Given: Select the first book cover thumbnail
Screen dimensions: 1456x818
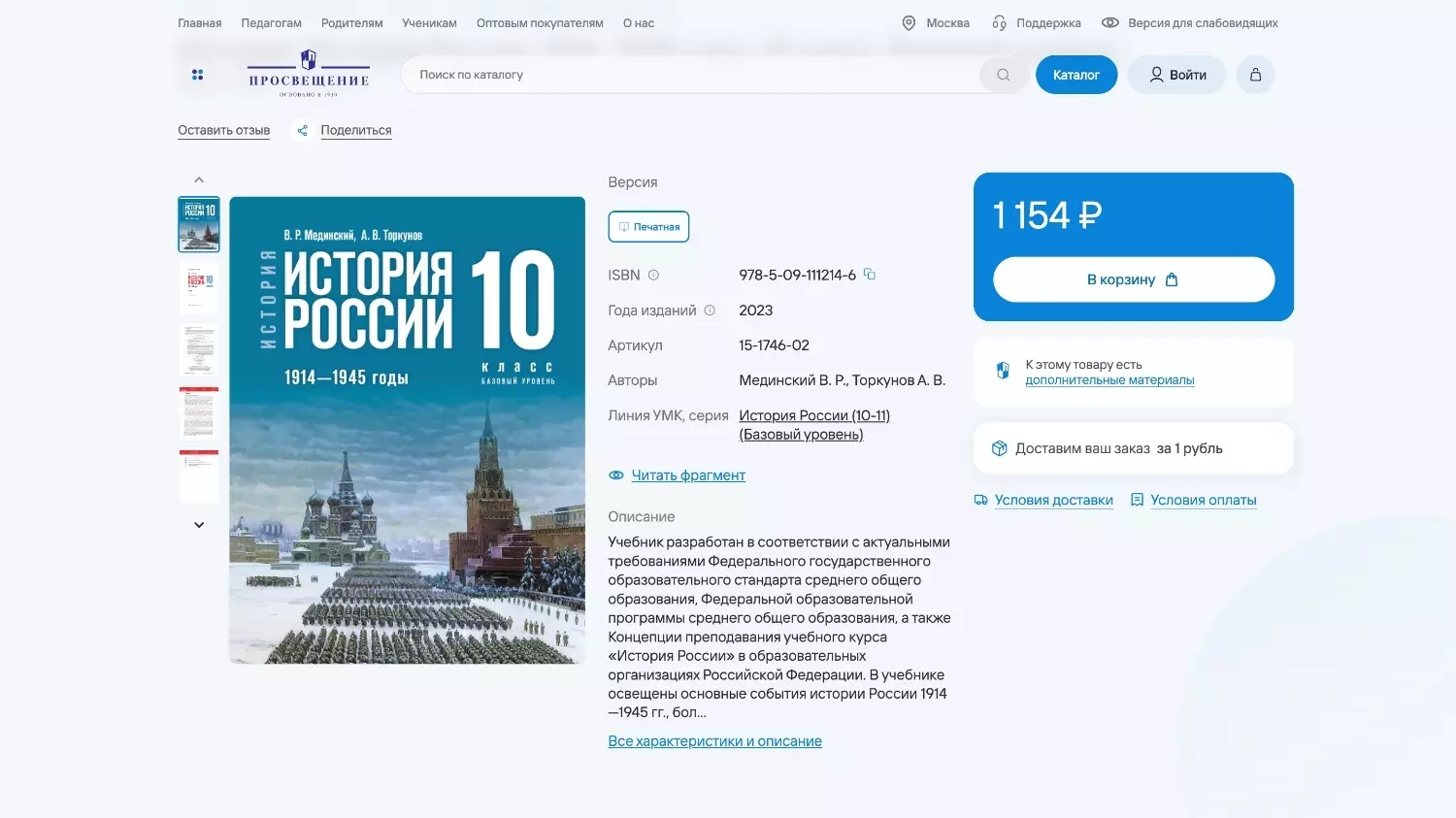Looking at the screenshot, I should click(199, 224).
